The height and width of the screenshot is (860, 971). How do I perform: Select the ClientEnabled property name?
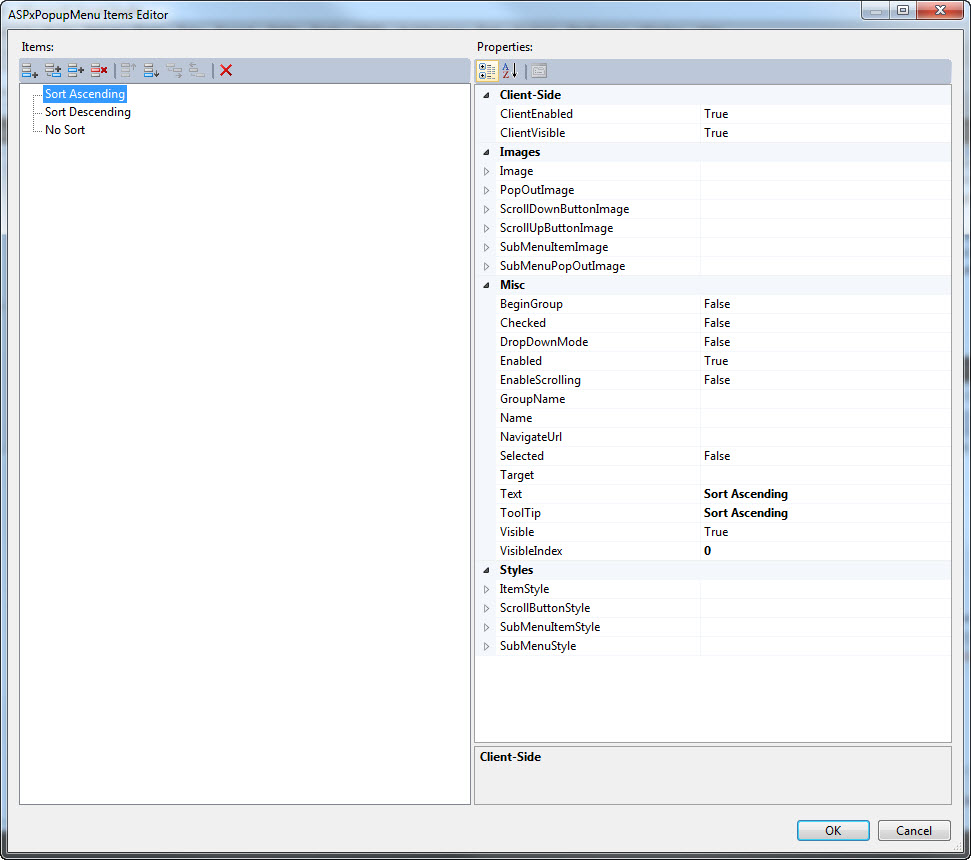tap(536, 114)
